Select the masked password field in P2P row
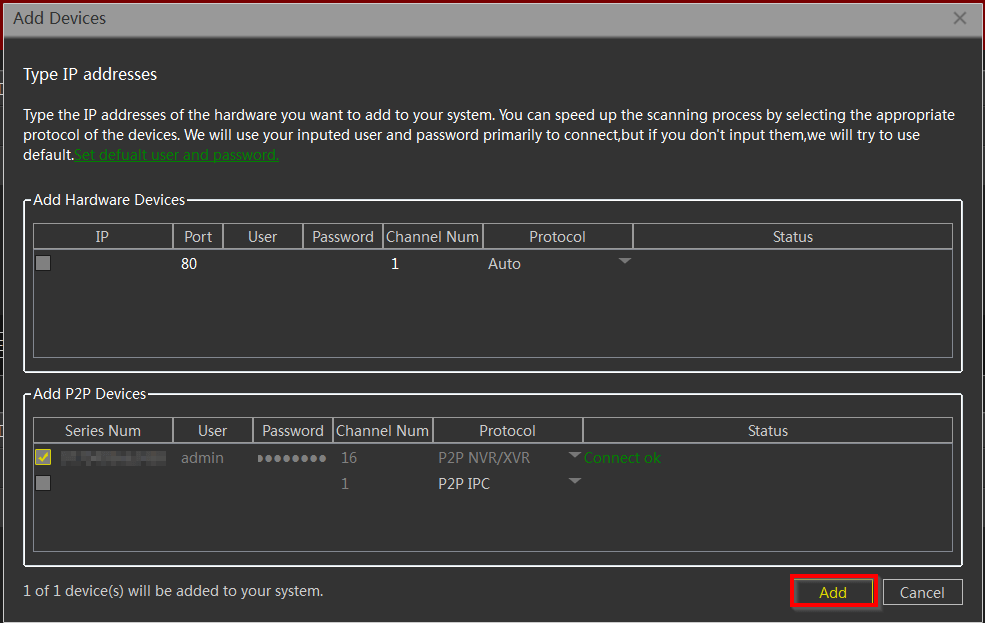This screenshot has width=985, height=623. point(292,458)
